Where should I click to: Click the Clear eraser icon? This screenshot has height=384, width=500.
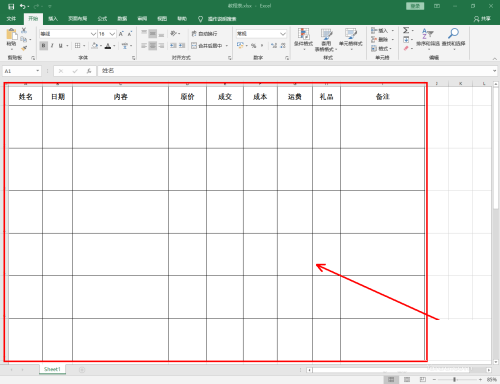pyautogui.click(x=406, y=49)
